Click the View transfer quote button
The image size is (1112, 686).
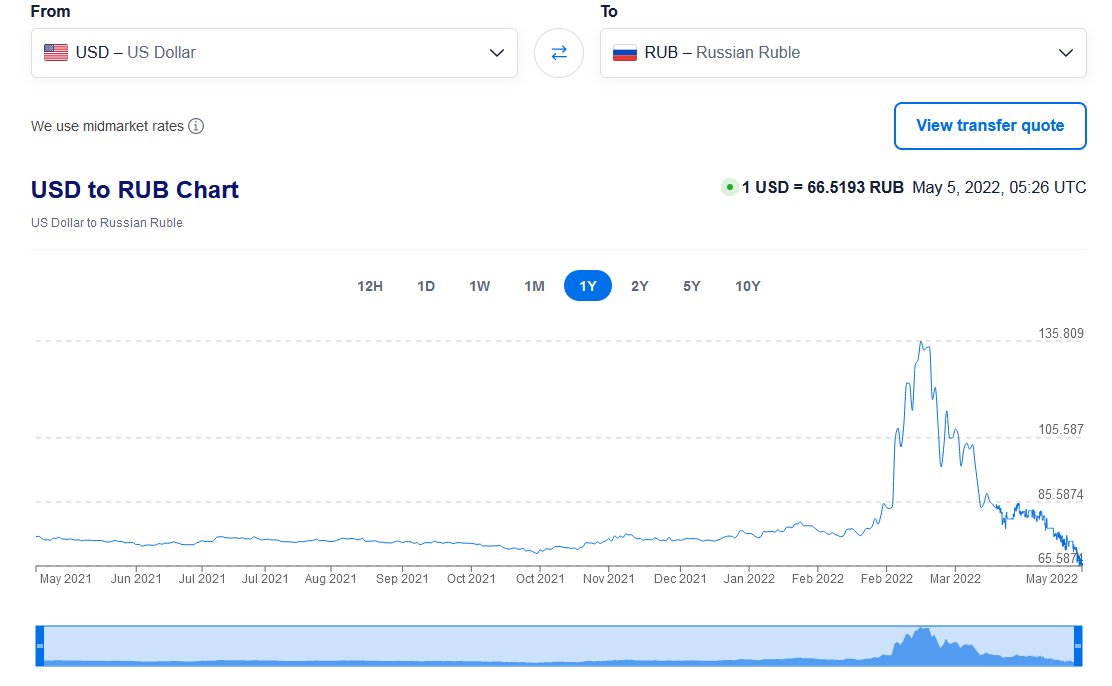[x=989, y=126]
